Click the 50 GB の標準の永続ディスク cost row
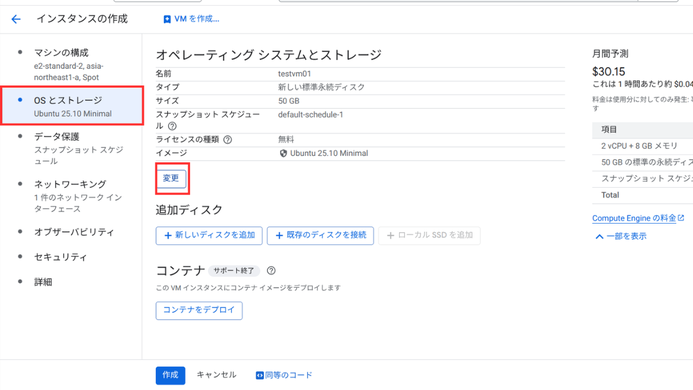 point(643,162)
